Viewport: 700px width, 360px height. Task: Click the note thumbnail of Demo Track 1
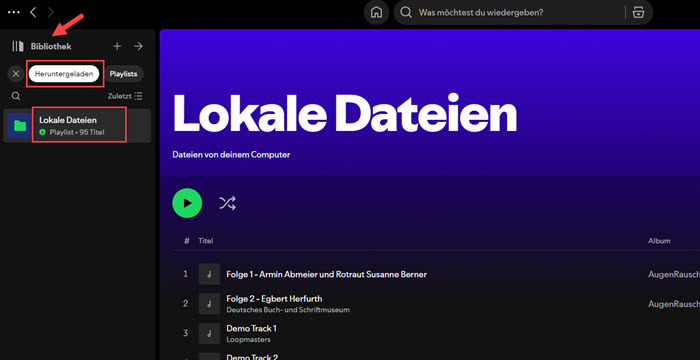(209, 334)
